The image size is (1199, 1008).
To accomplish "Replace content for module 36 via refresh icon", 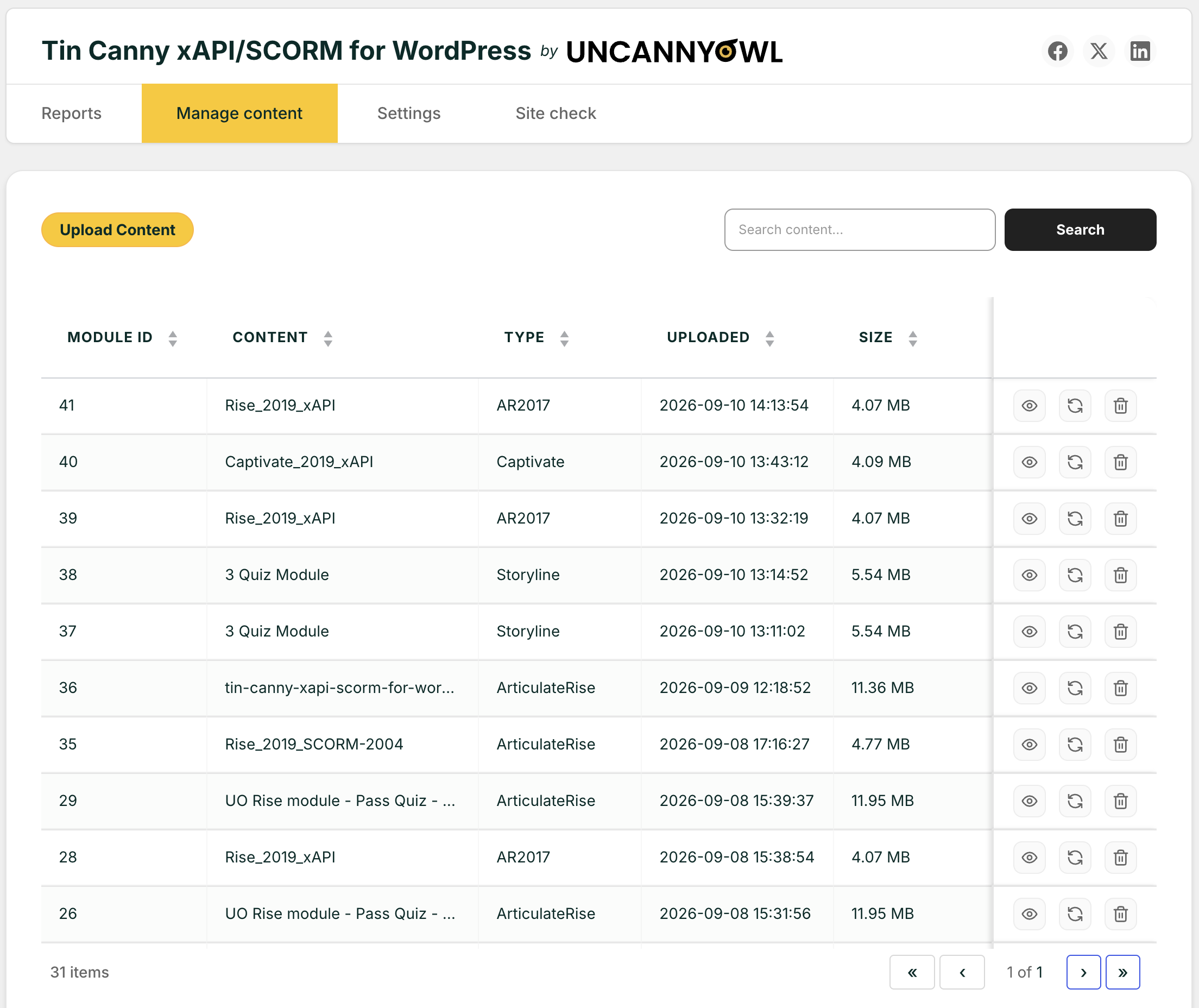I will click(x=1075, y=688).
